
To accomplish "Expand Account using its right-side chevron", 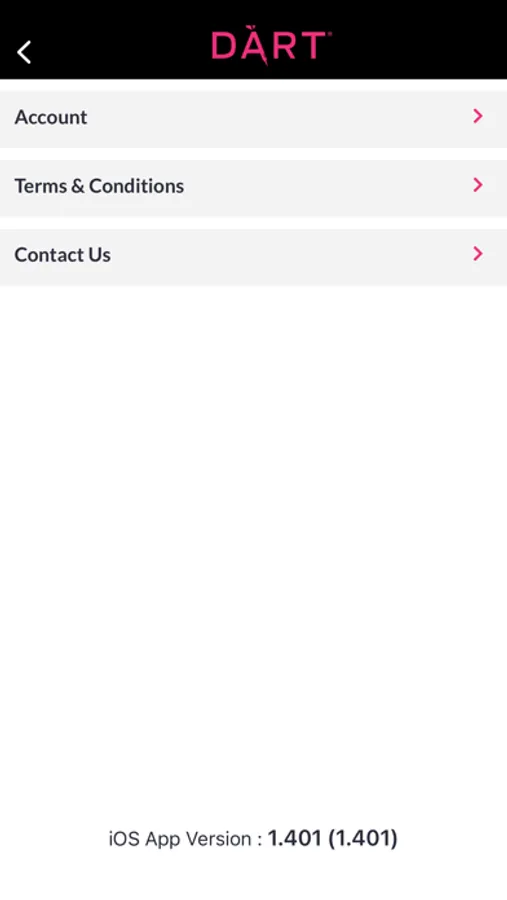I will click(477, 116).
